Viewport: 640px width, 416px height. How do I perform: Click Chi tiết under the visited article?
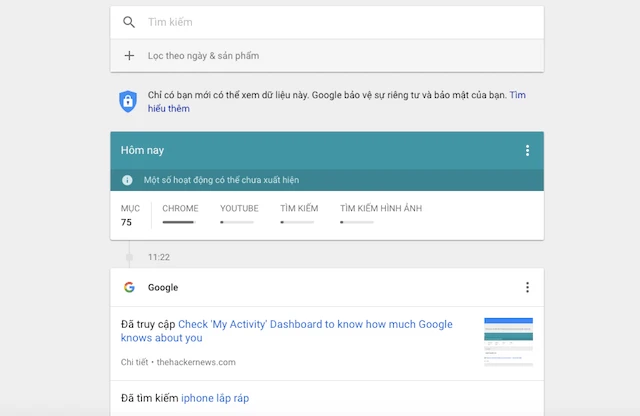pyautogui.click(x=134, y=362)
